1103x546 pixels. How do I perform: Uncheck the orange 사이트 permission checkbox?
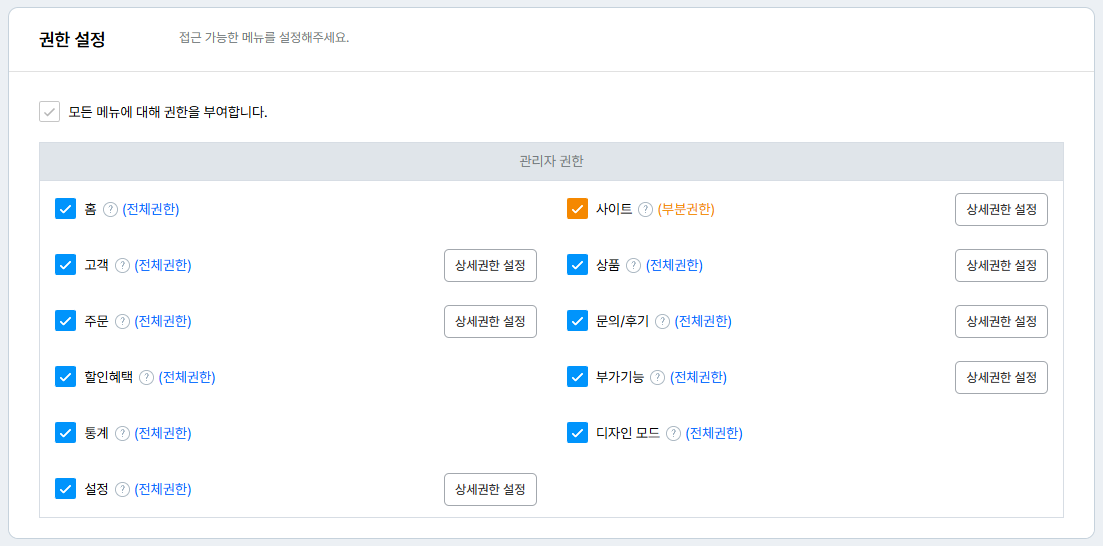pos(577,209)
